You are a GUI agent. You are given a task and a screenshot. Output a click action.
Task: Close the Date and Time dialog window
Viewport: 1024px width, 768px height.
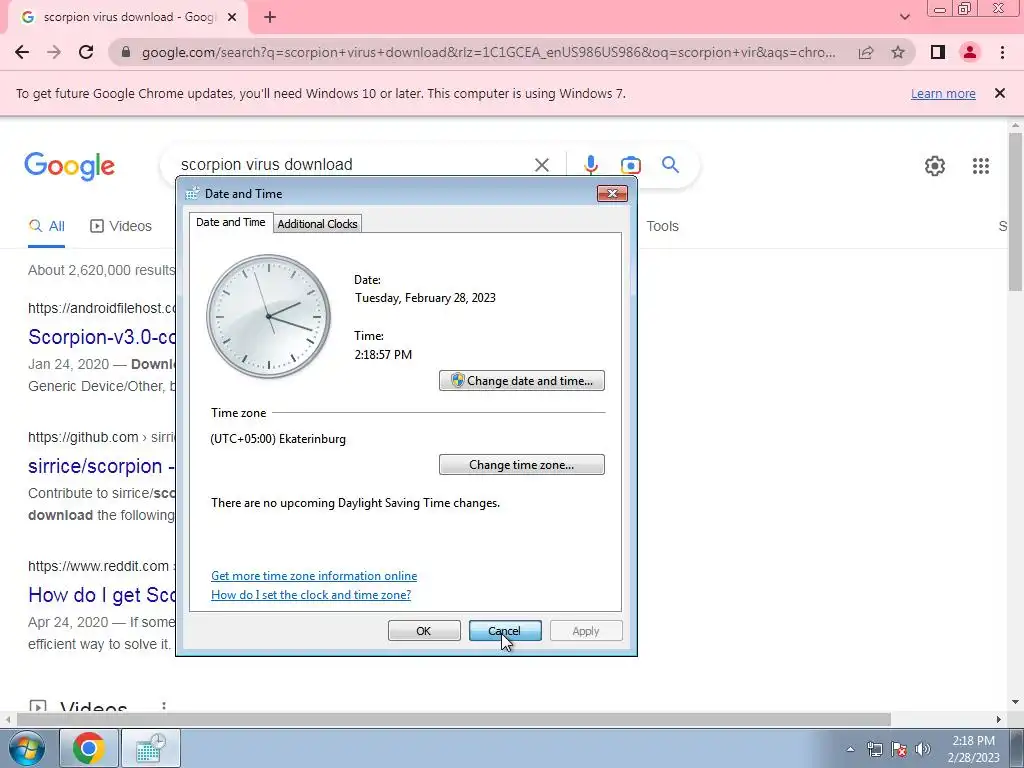[612, 193]
